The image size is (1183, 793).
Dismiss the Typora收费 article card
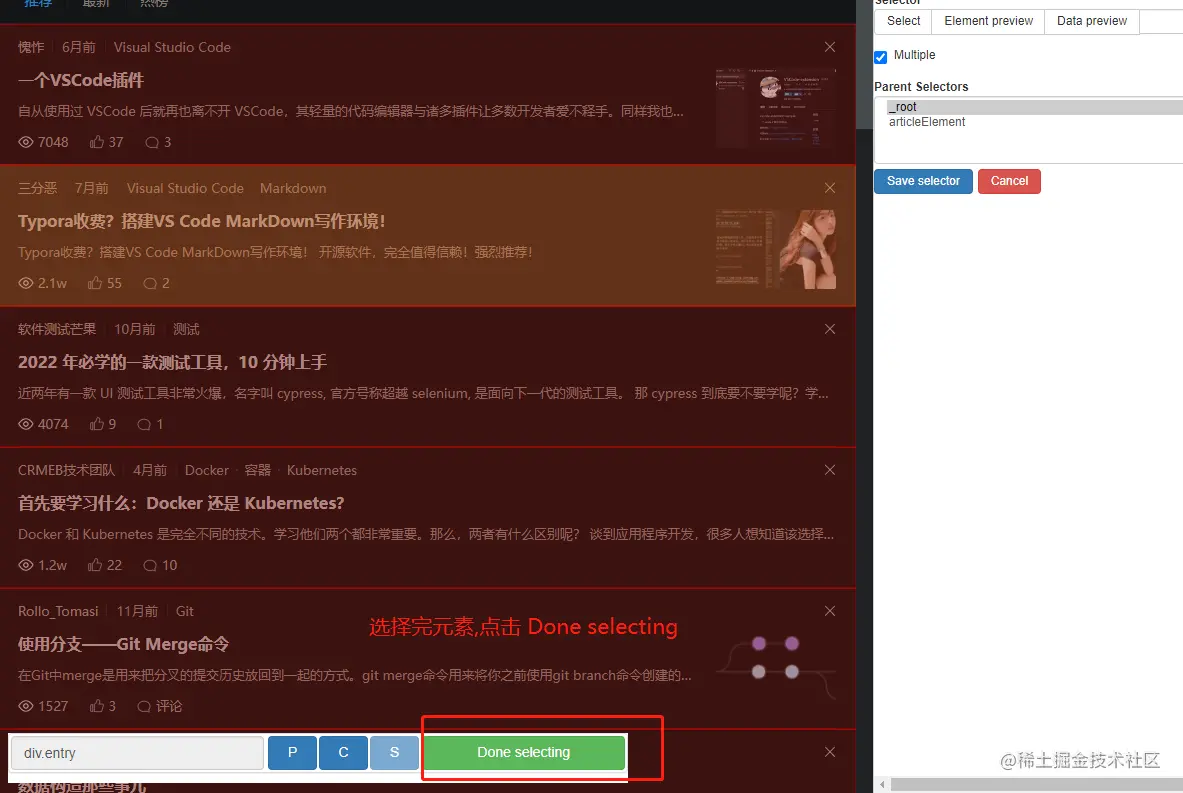click(830, 188)
